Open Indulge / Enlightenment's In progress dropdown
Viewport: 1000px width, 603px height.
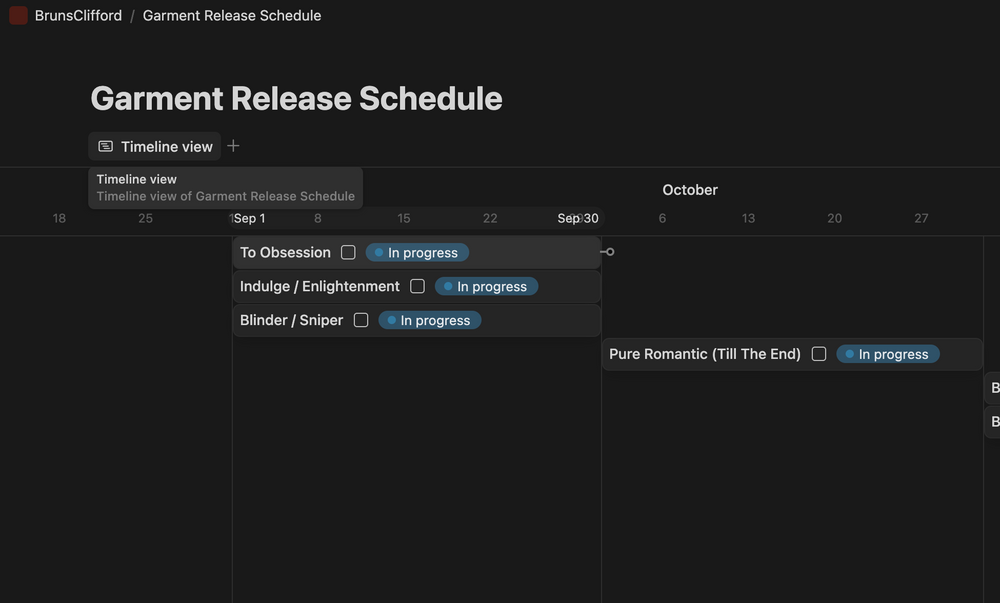click(x=486, y=286)
